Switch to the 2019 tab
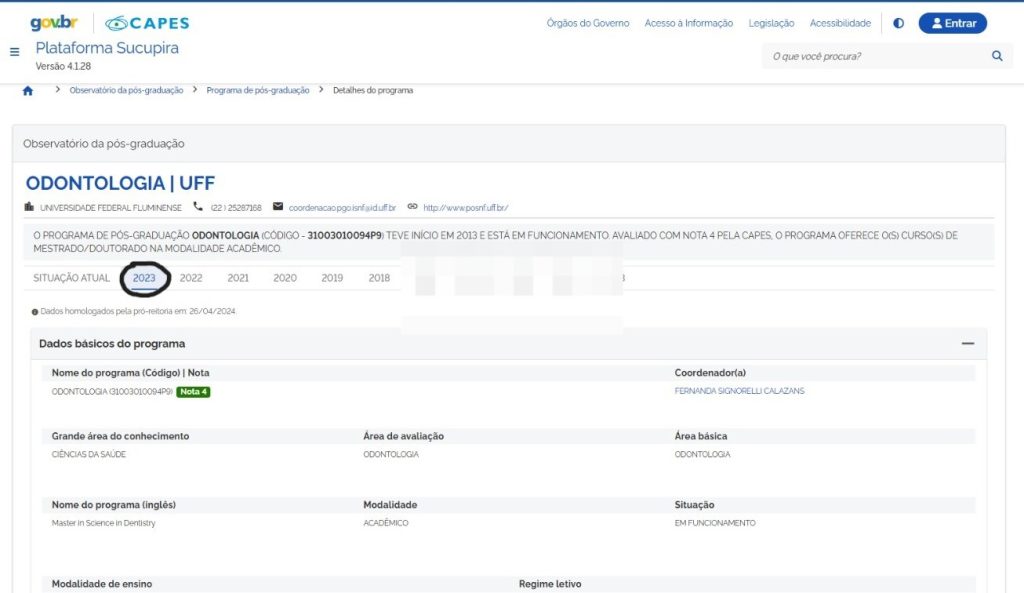 [x=332, y=278]
